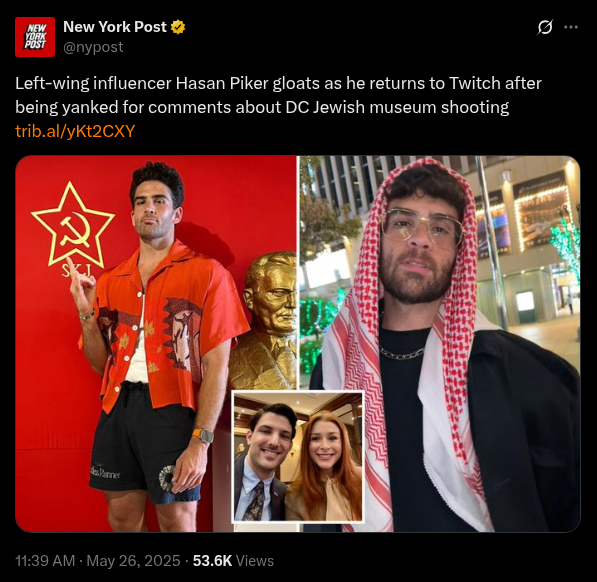Open the Grok explain-post icon
The image size is (597, 582).
(x=545, y=27)
